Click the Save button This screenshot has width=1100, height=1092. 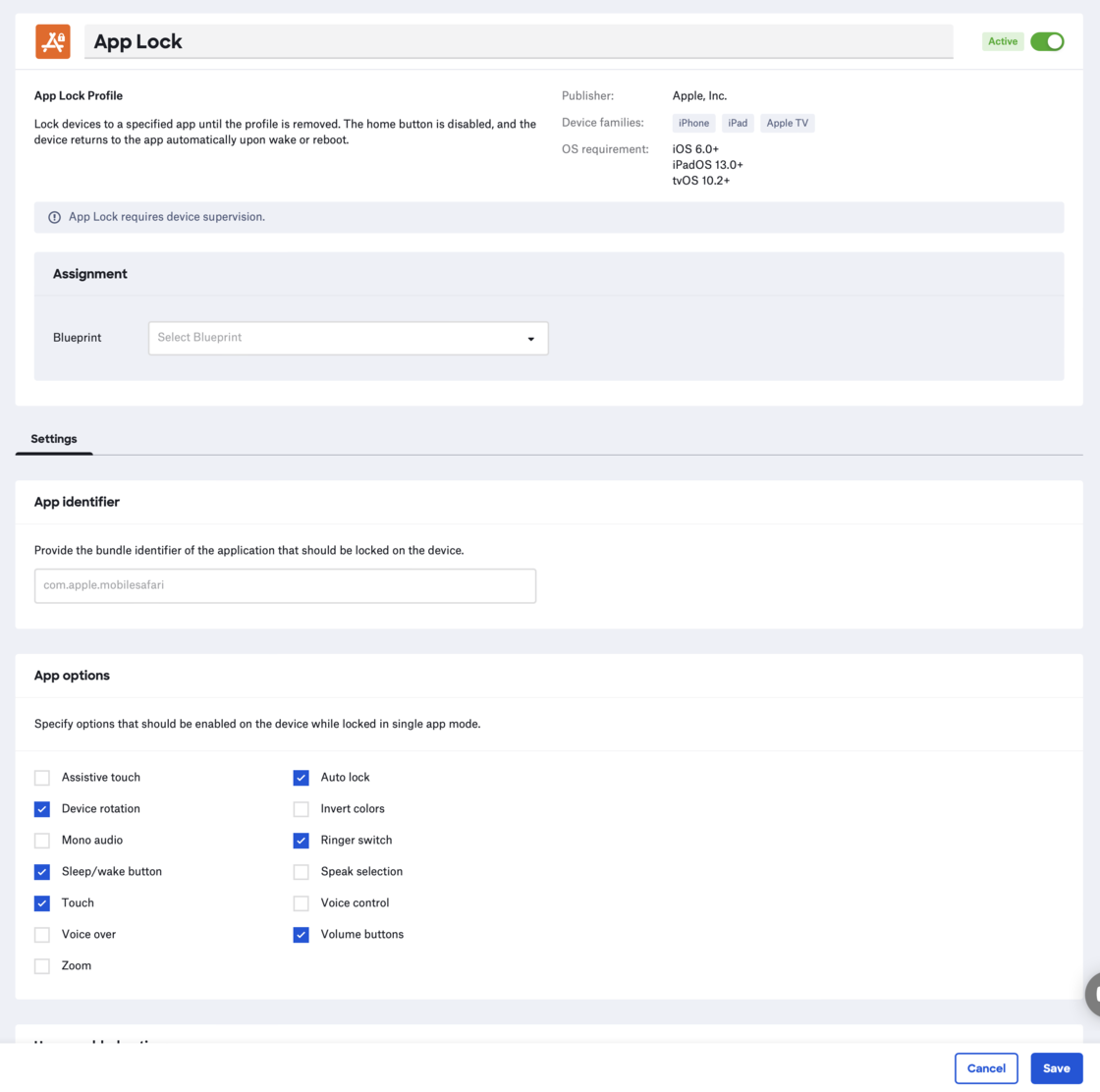pos(1056,1068)
